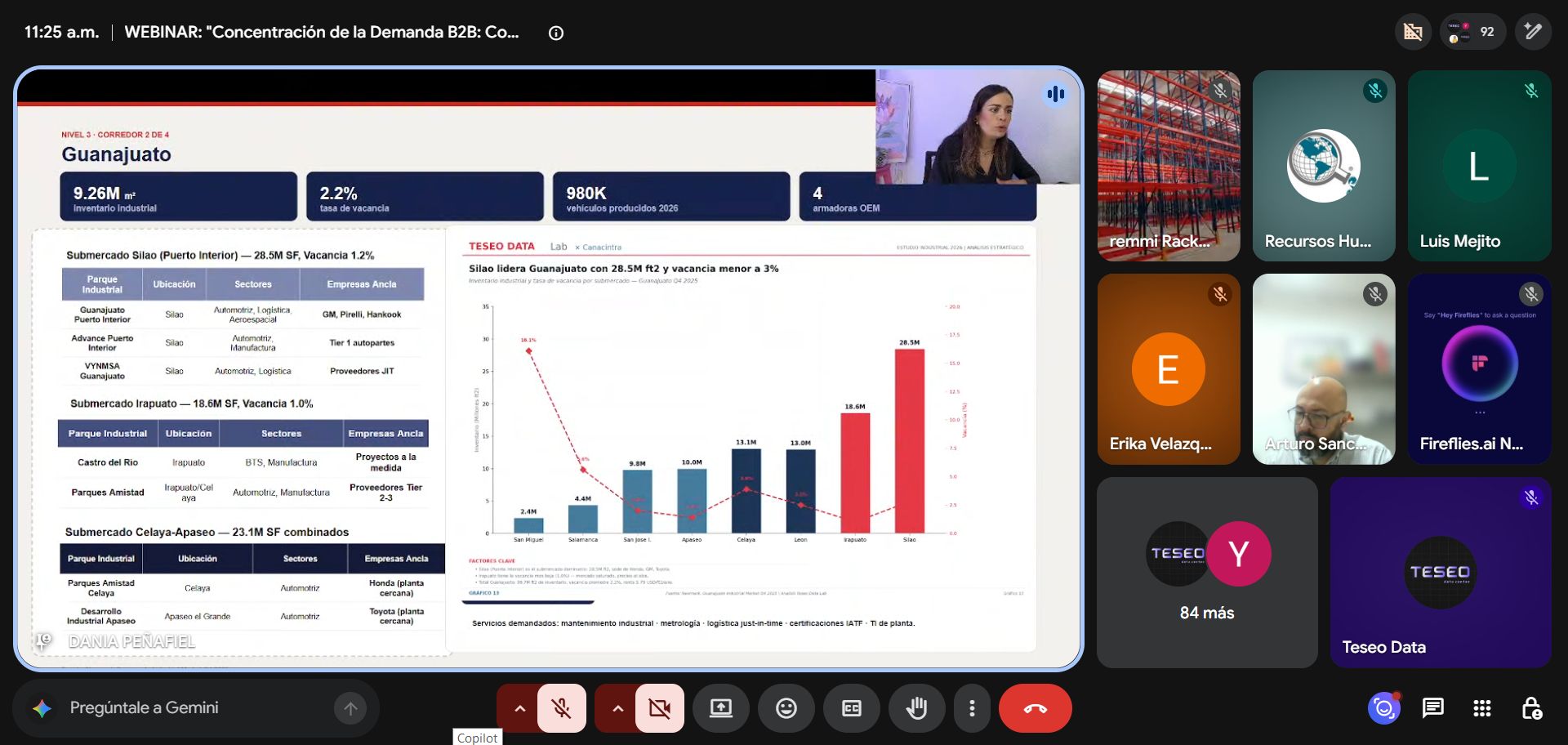Select Teseo Data participant tile
The image size is (1568, 745).
click(x=1441, y=573)
